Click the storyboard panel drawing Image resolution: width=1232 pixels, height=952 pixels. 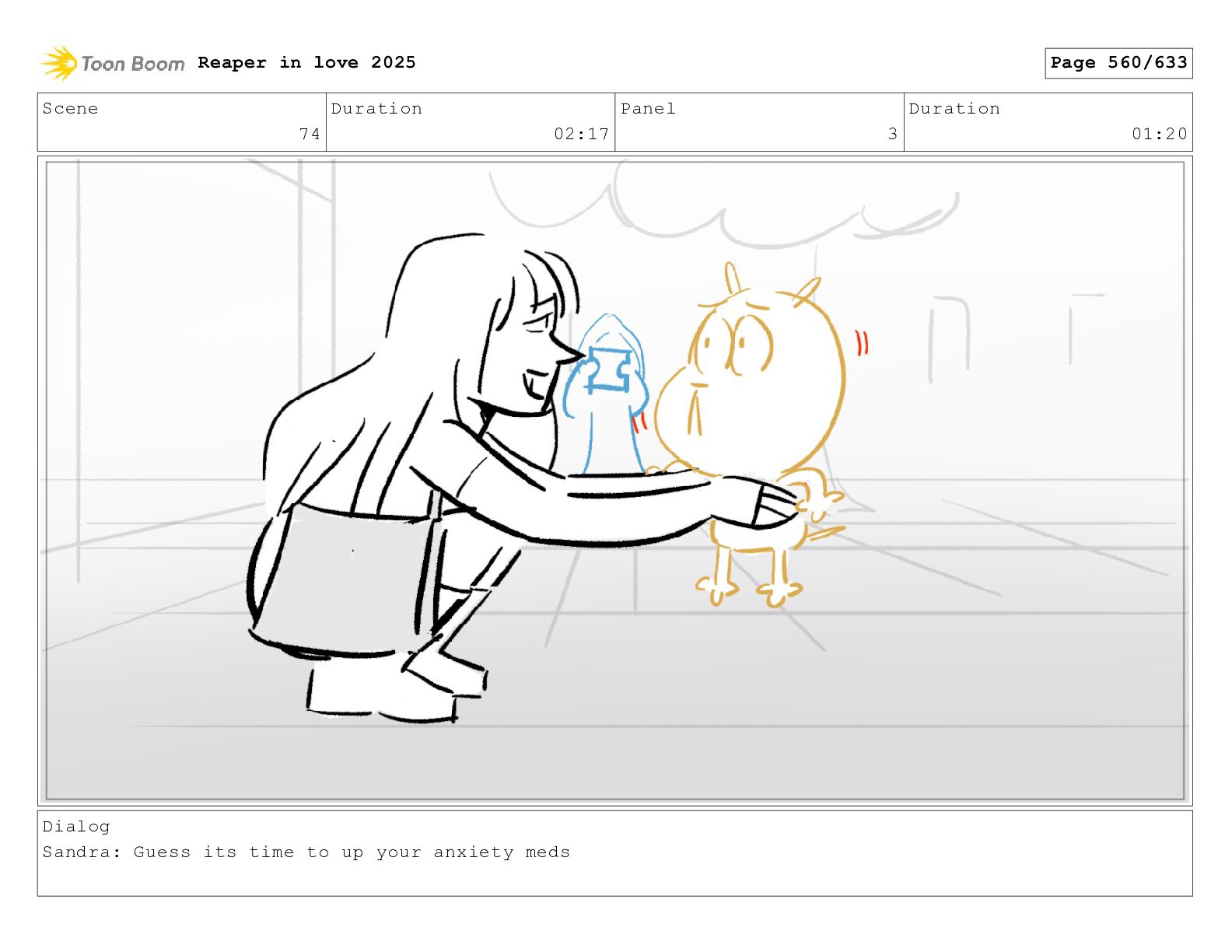pyautogui.click(x=615, y=481)
